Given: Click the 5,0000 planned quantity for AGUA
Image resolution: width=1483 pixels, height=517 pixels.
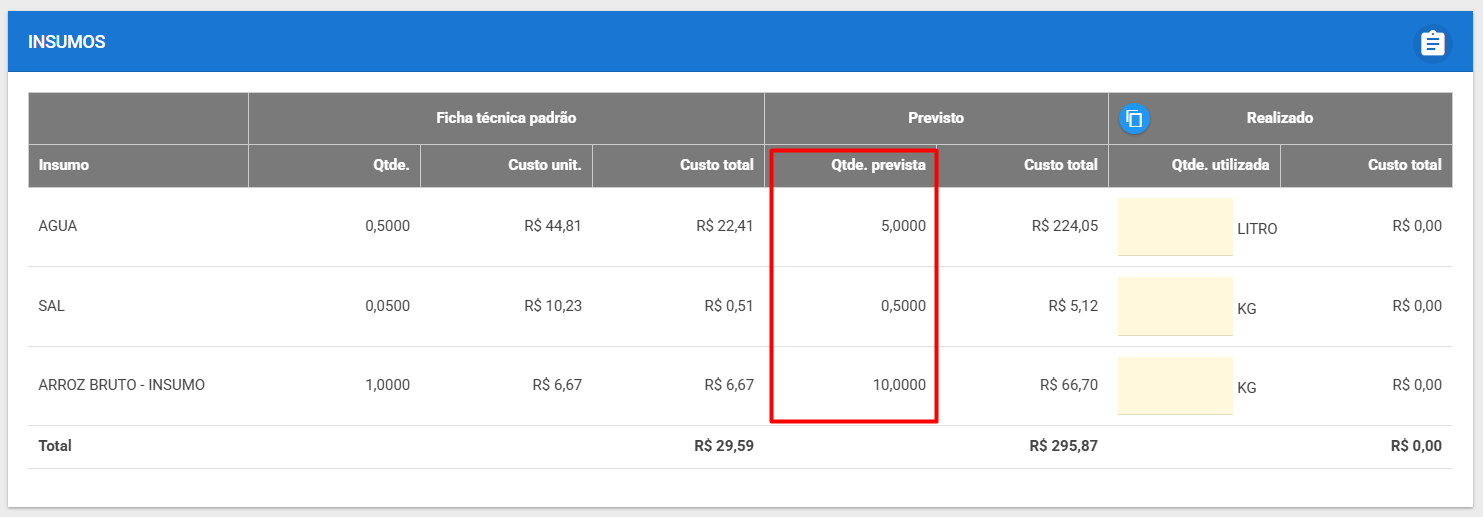Looking at the screenshot, I should pyautogui.click(x=903, y=226).
